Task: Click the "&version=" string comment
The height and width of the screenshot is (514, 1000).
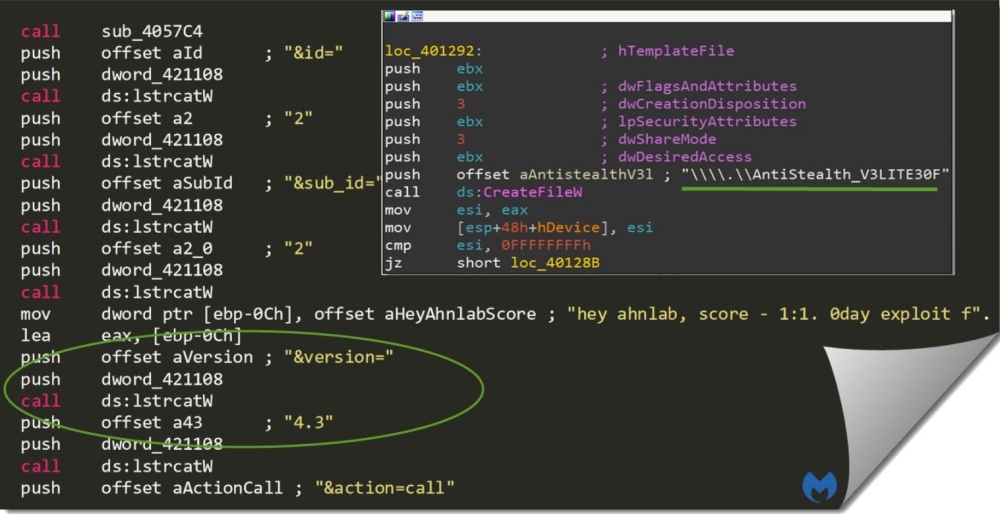Action: point(339,357)
